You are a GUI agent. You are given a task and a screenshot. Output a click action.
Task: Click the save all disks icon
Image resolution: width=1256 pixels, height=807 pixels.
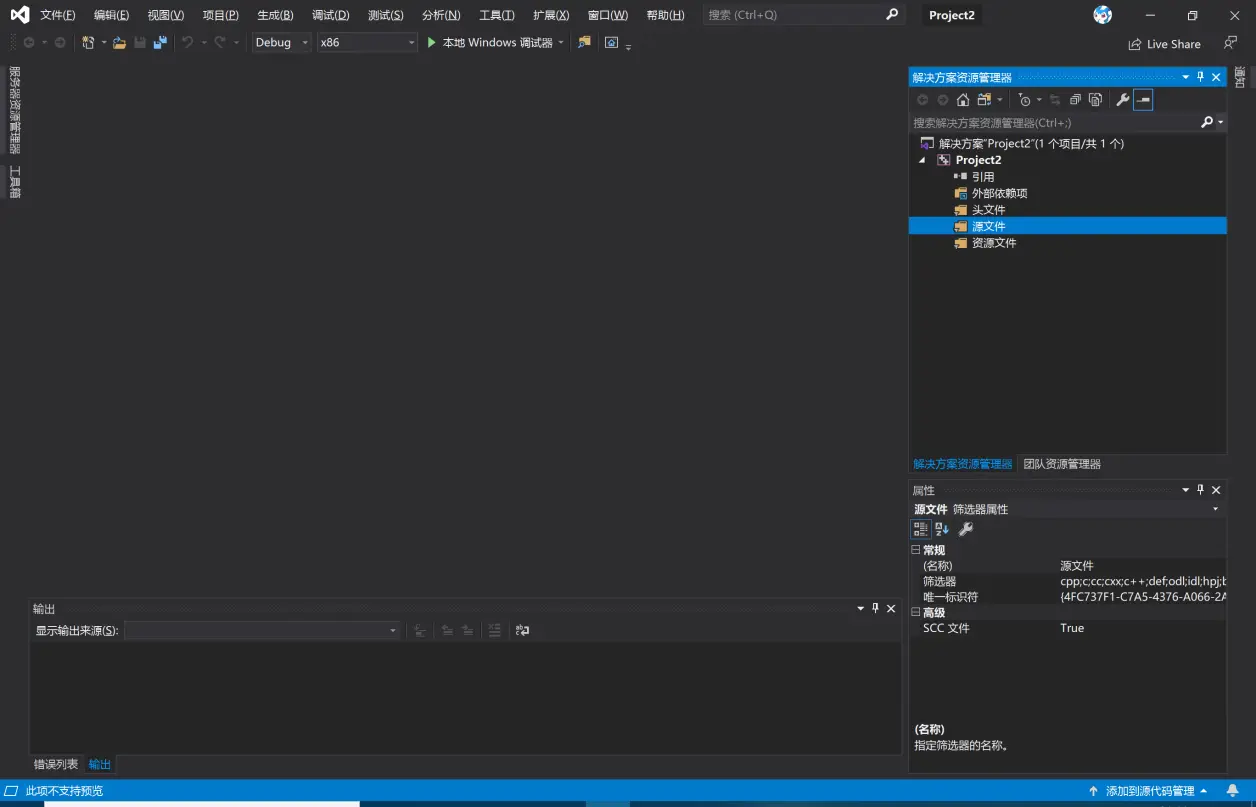click(159, 43)
